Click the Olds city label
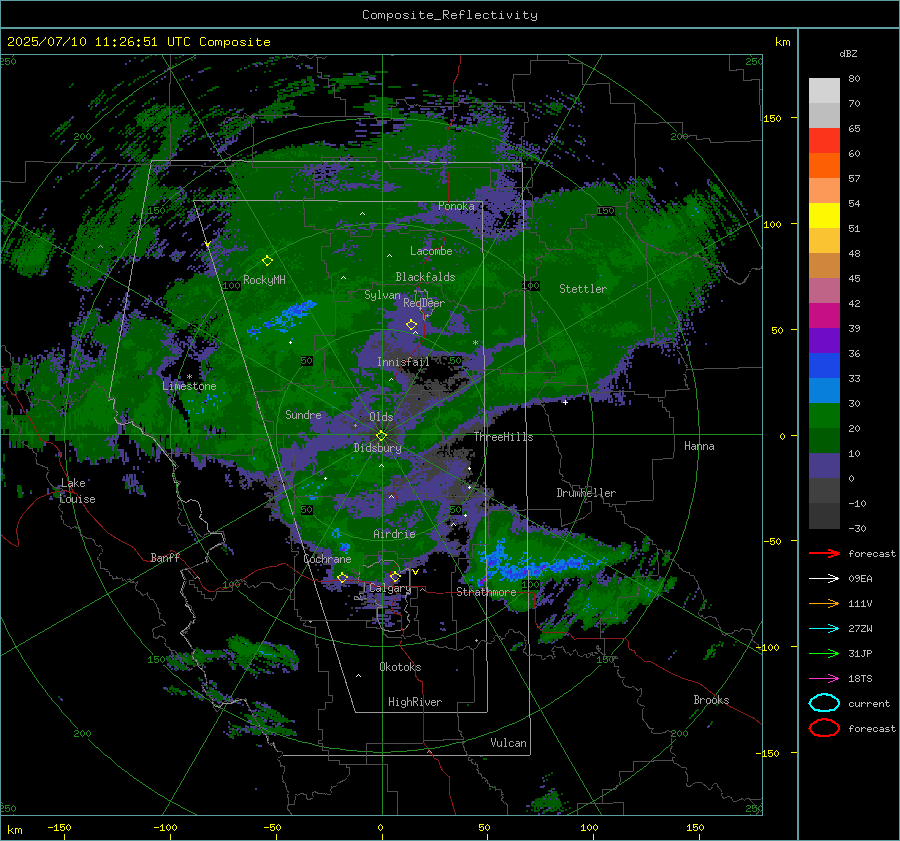This screenshot has width=900, height=841. (x=381, y=417)
